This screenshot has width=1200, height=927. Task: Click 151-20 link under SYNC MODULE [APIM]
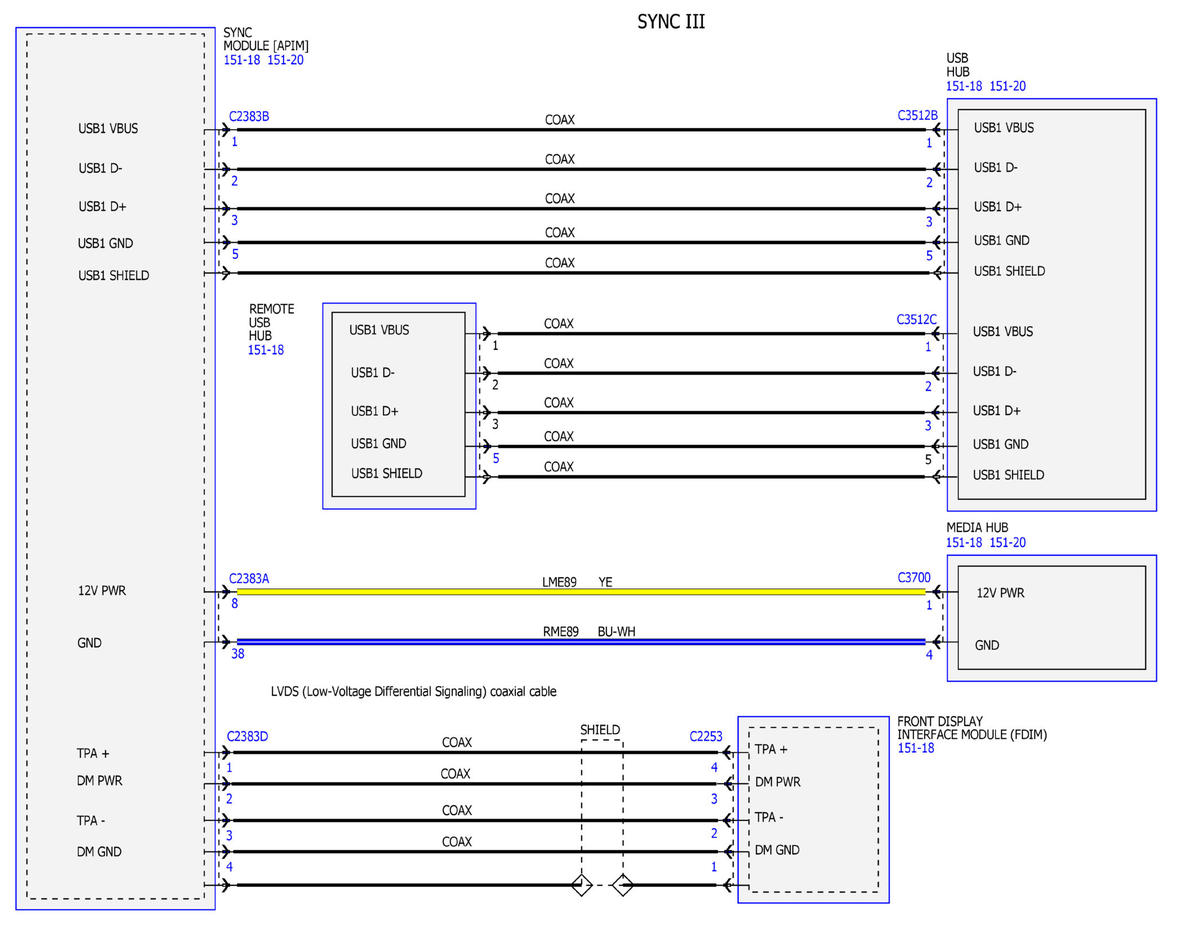[x=286, y=60]
